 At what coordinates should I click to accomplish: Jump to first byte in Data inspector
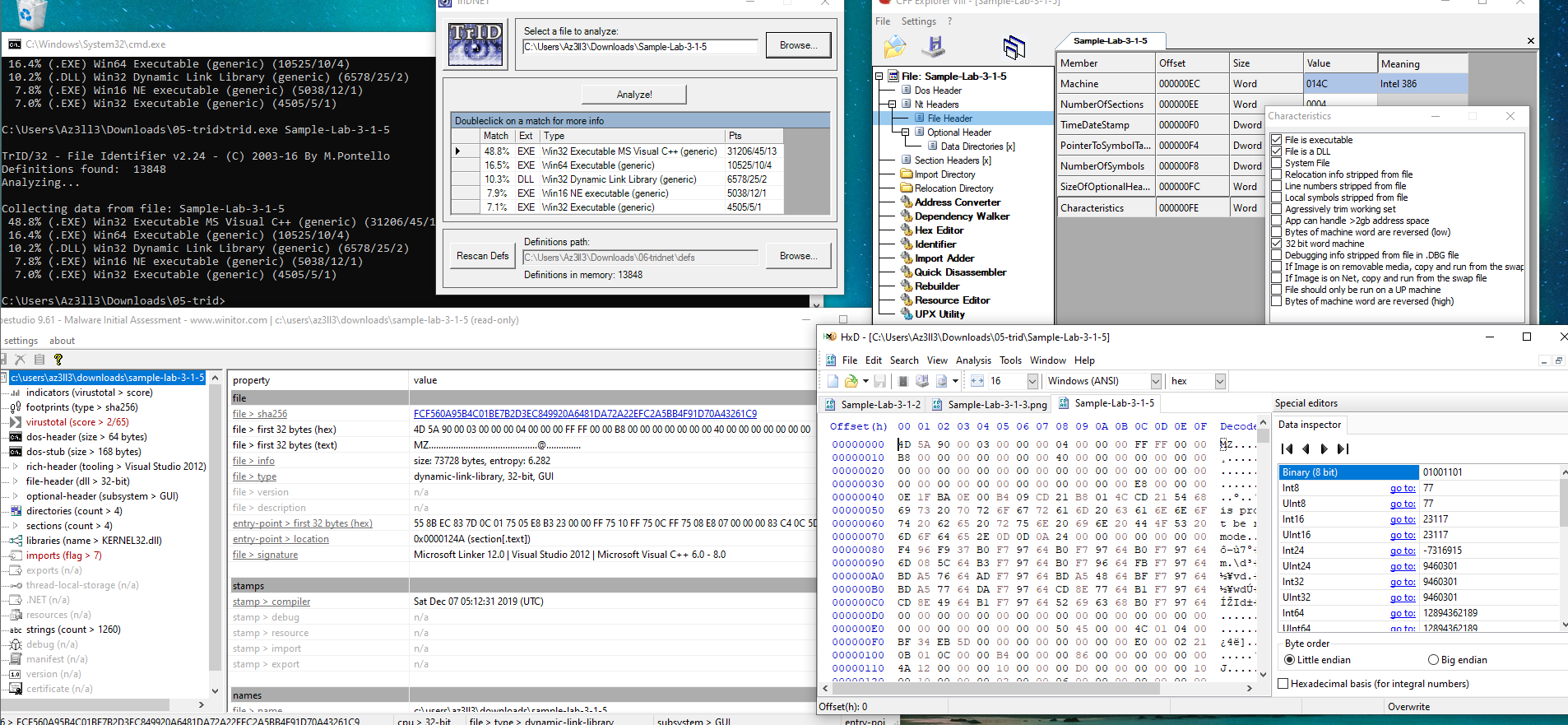tap(1287, 448)
